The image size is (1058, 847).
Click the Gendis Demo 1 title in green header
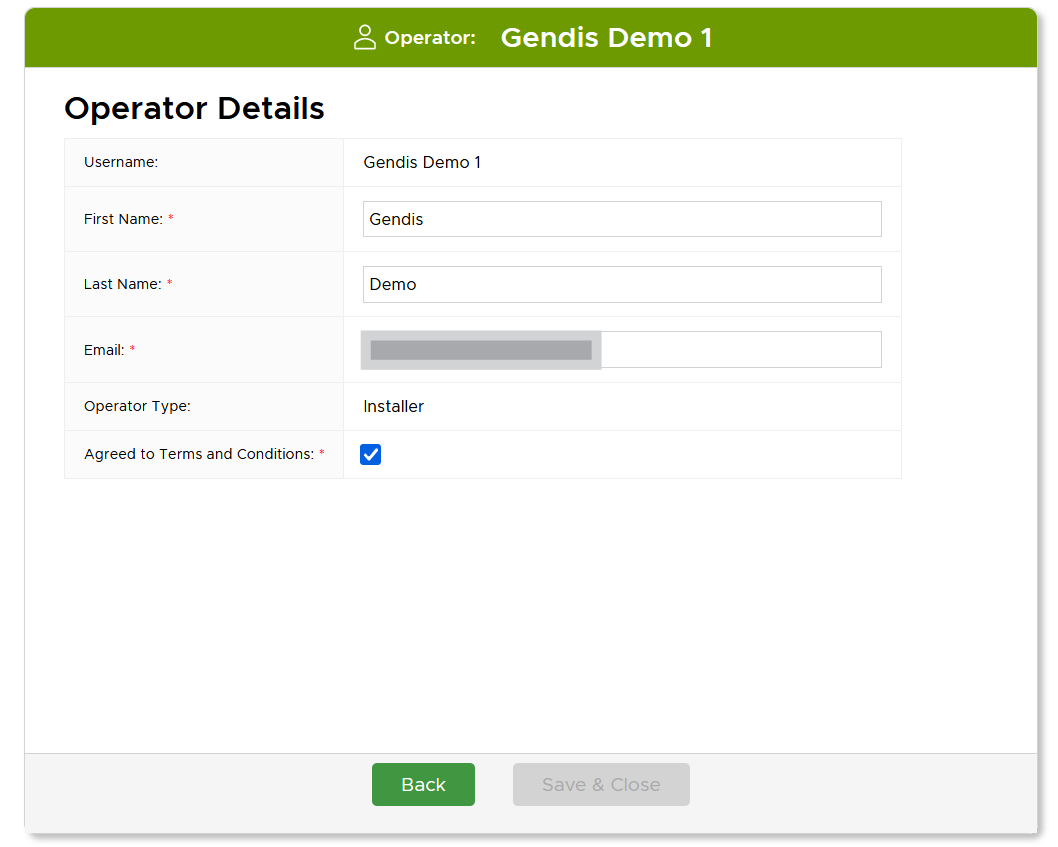pos(606,38)
